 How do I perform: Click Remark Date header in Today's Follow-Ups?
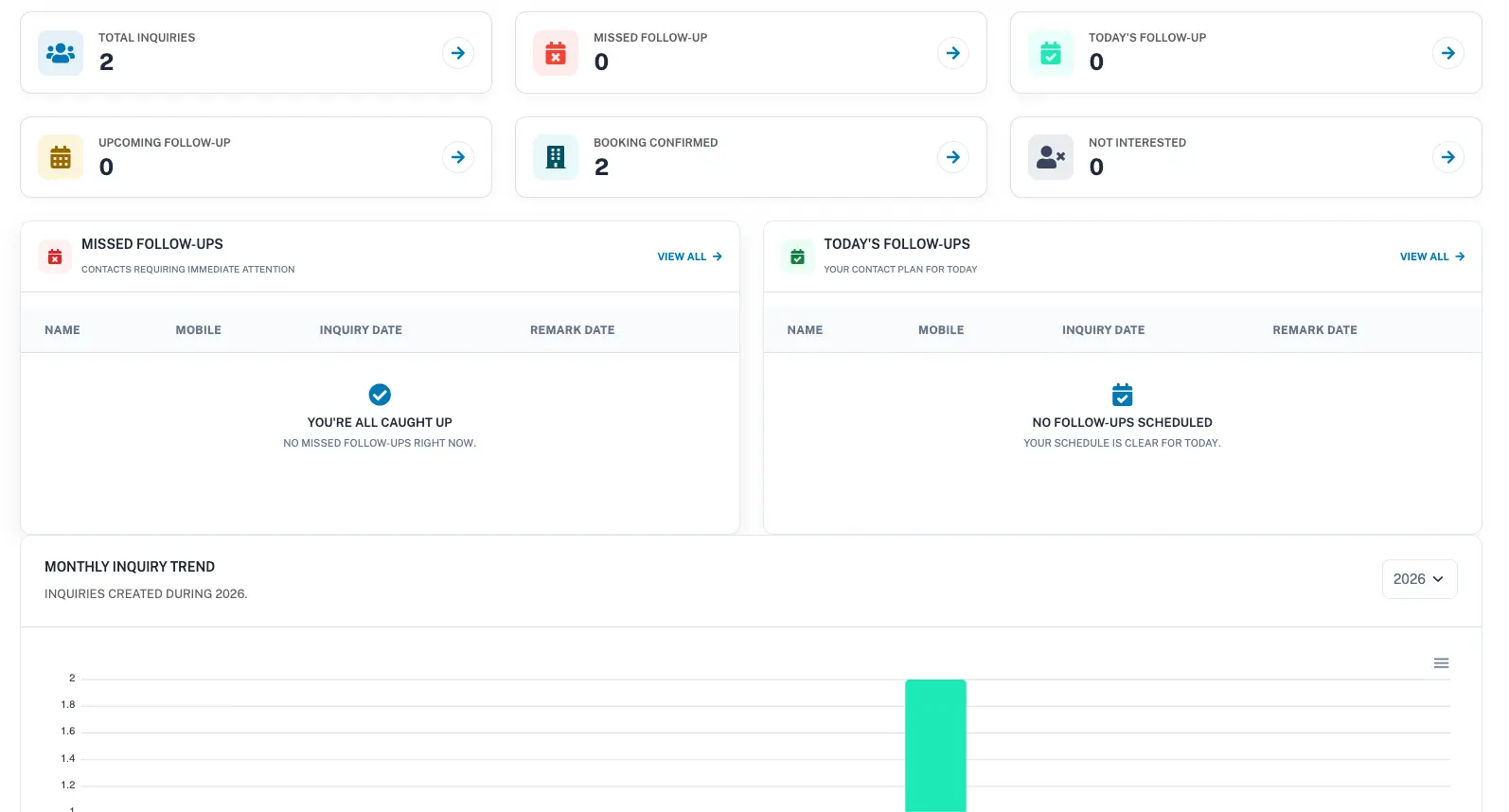tap(1315, 330)
